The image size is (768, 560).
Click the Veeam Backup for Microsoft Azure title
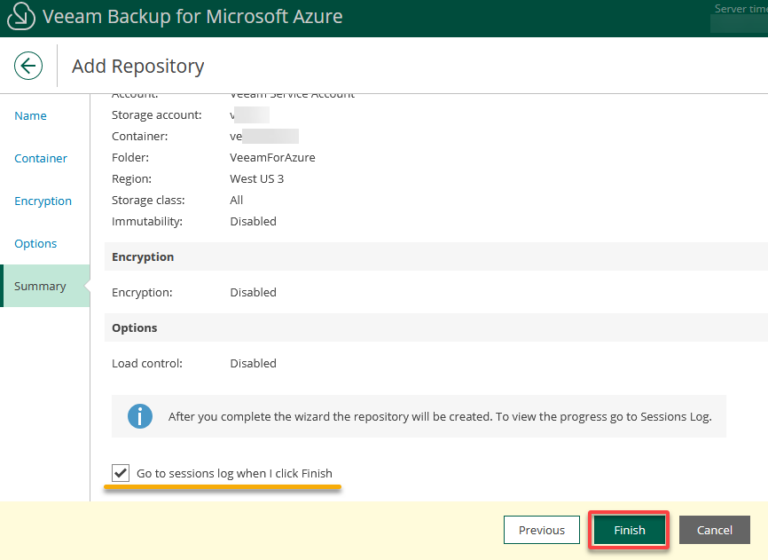192,17
